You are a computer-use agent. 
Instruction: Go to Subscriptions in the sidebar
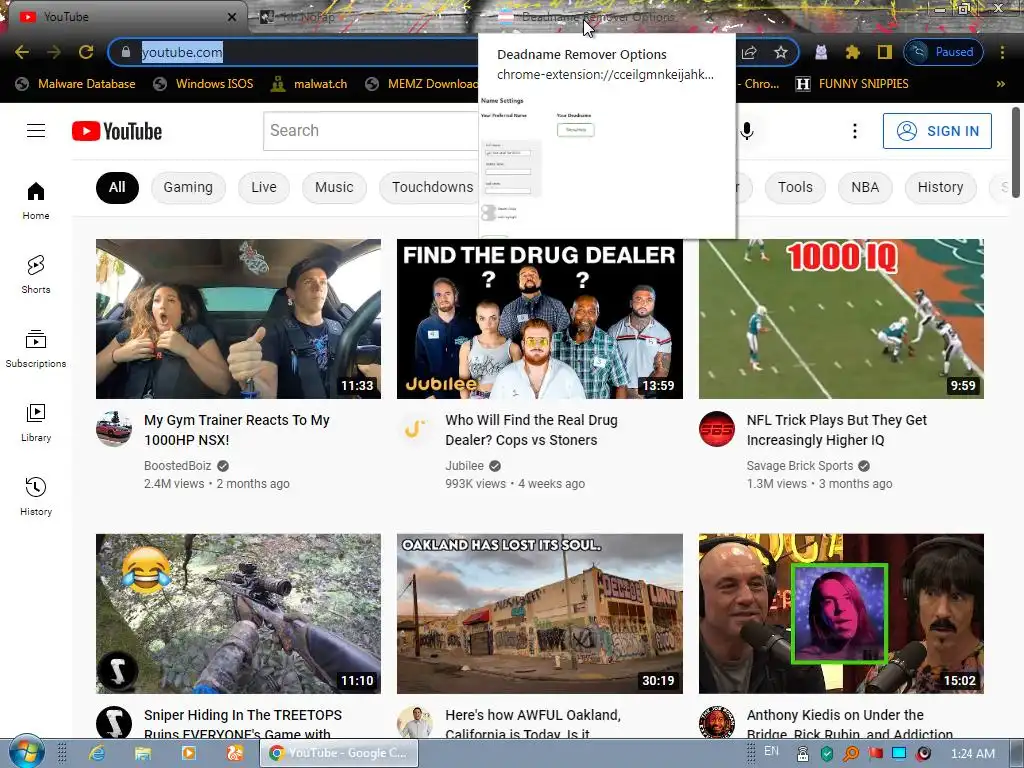coord(36,348)
